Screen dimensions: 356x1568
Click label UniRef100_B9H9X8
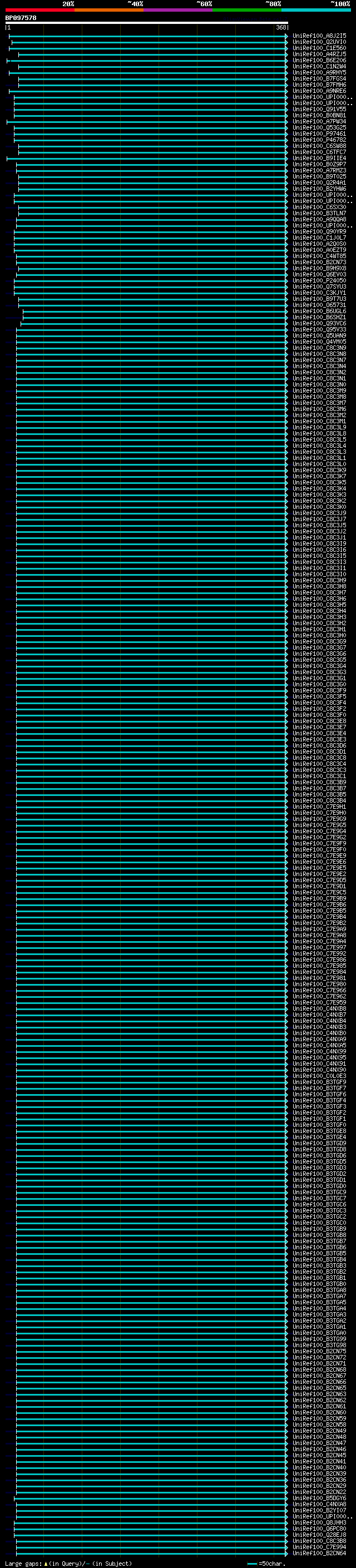click(x=319, y=269)
